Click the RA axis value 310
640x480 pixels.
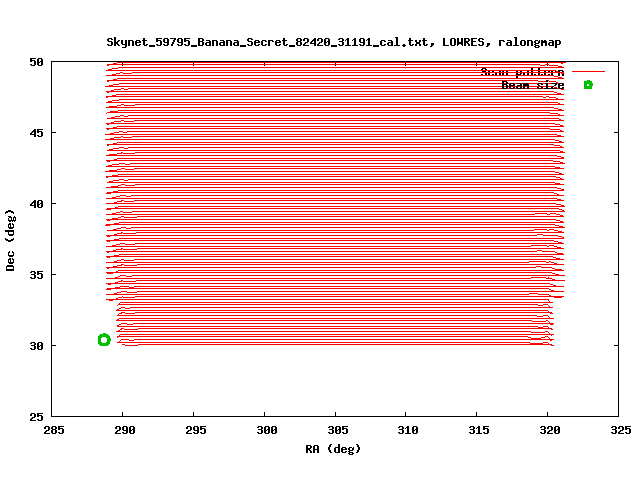coord(408,430)
